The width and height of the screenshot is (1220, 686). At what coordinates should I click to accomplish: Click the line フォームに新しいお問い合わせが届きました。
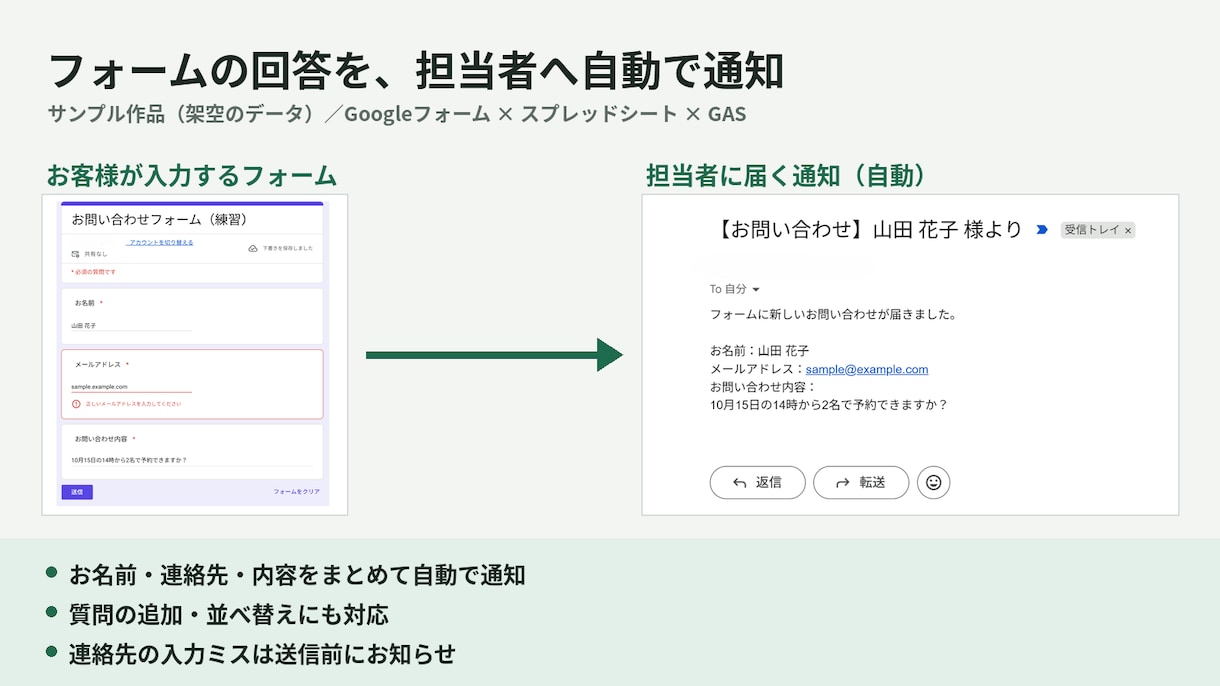(x=834, y=314)
